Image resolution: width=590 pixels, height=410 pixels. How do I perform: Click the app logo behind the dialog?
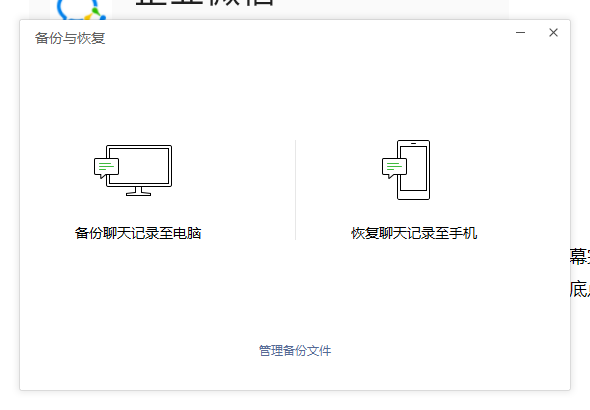pos(81,9)
